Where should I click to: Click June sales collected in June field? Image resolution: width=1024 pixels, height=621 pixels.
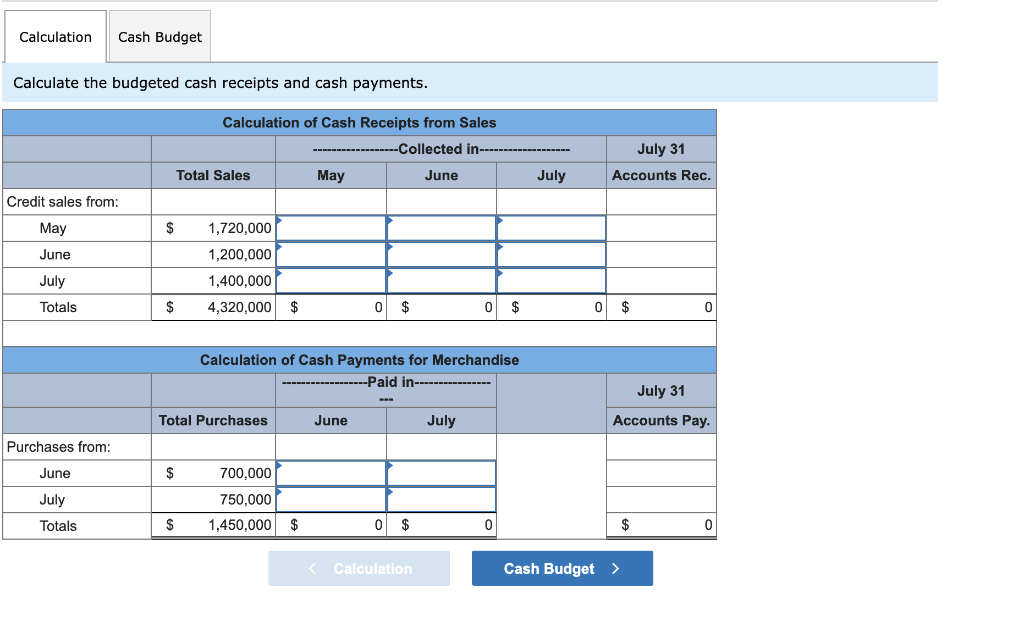pyautogui.click(x=441, y=255)
